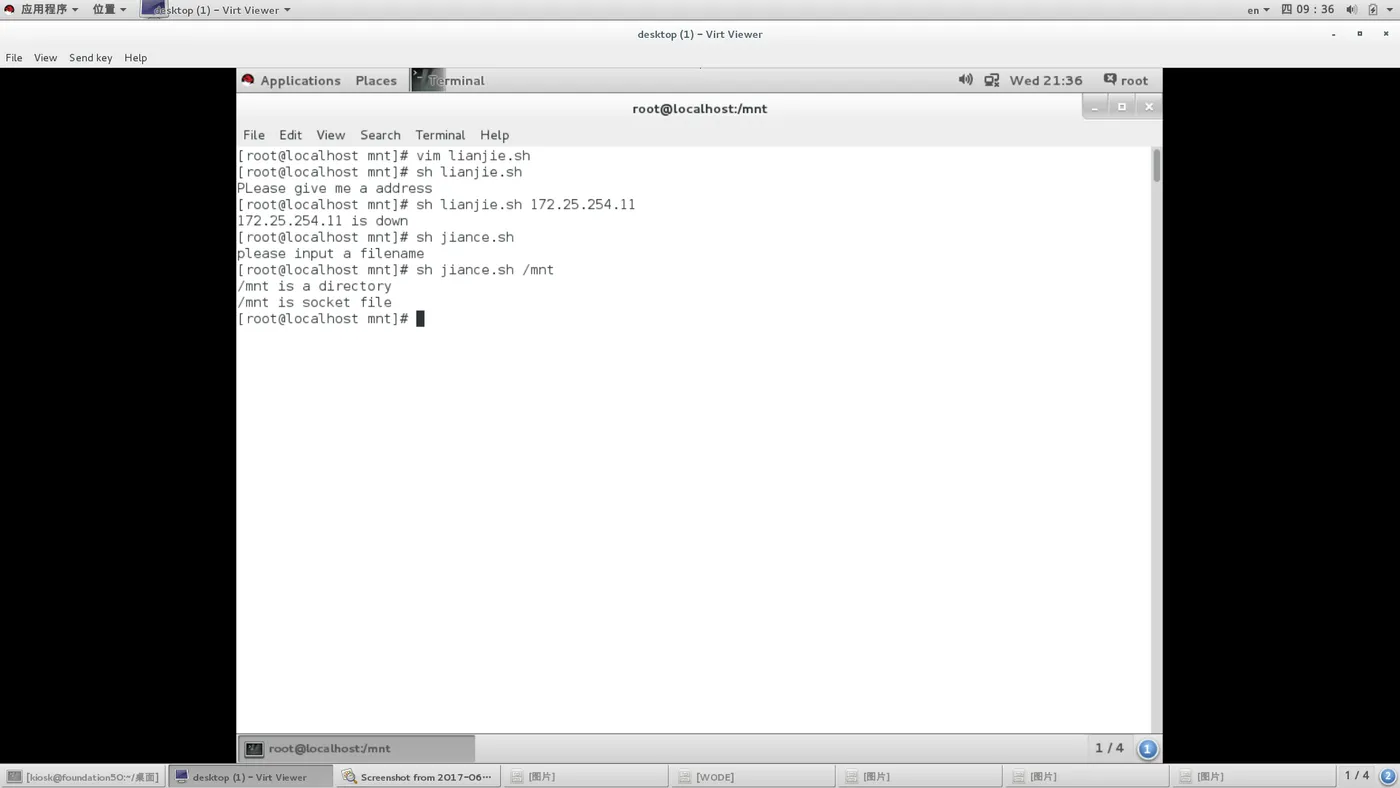Open the 应用程序 menu in host top bar

[41, 10]
